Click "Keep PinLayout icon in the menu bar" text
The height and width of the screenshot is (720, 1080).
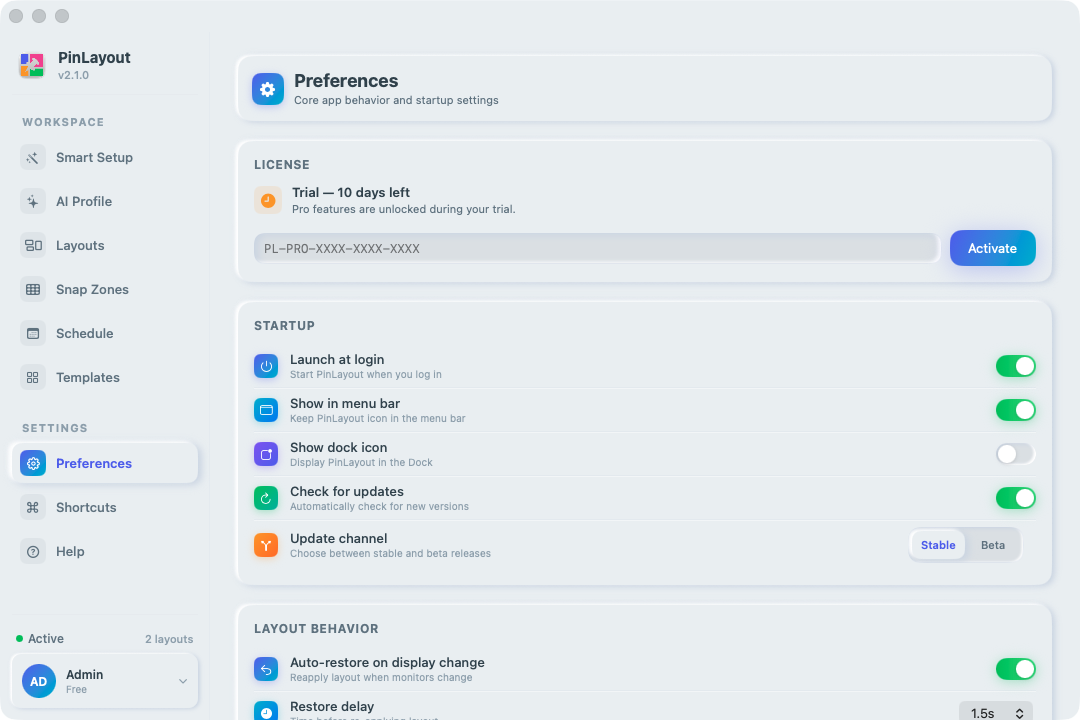click(x=377, y=419)
